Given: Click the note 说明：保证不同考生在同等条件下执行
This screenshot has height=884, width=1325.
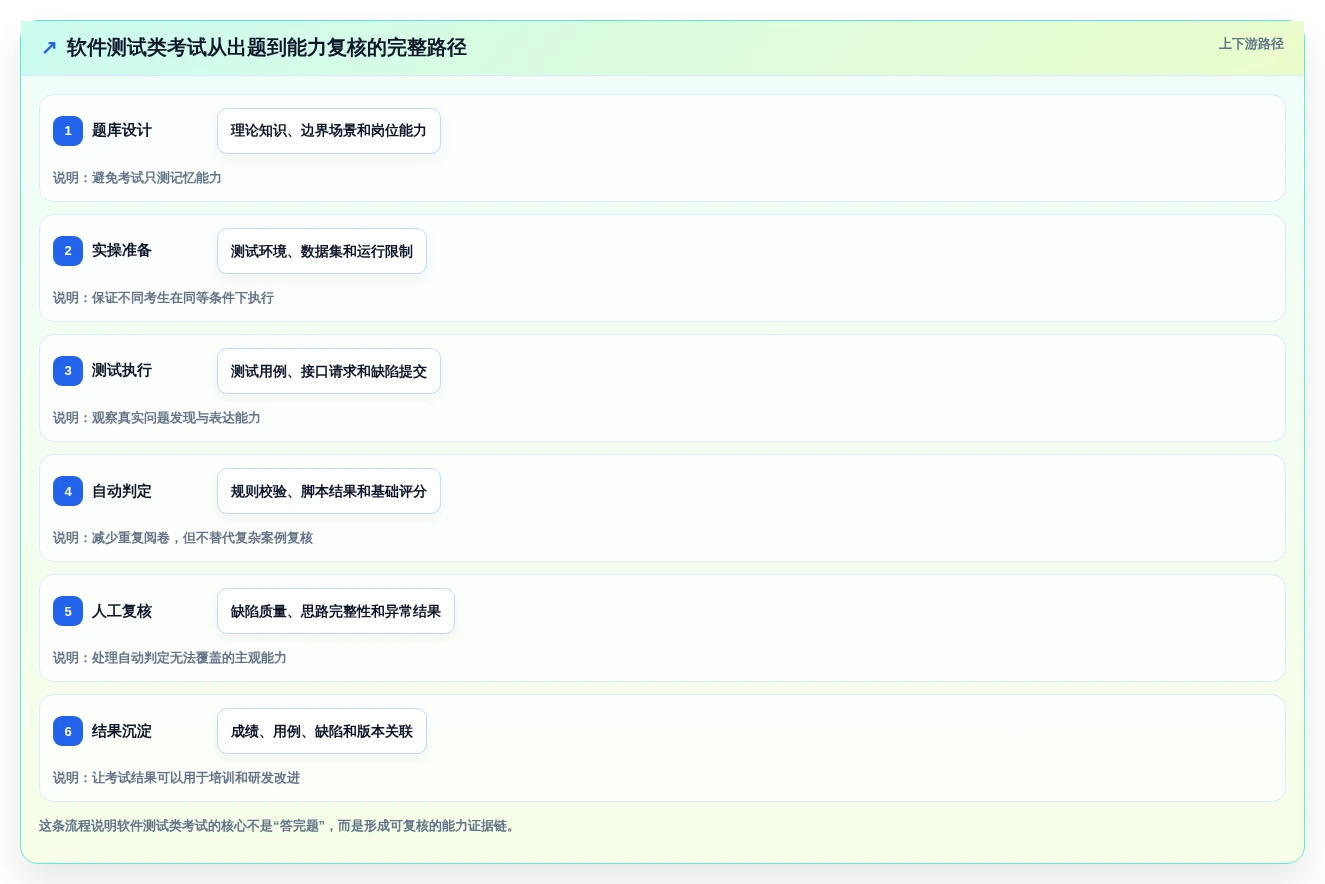Looking at the screenshot, I should [x=163, y=298].
